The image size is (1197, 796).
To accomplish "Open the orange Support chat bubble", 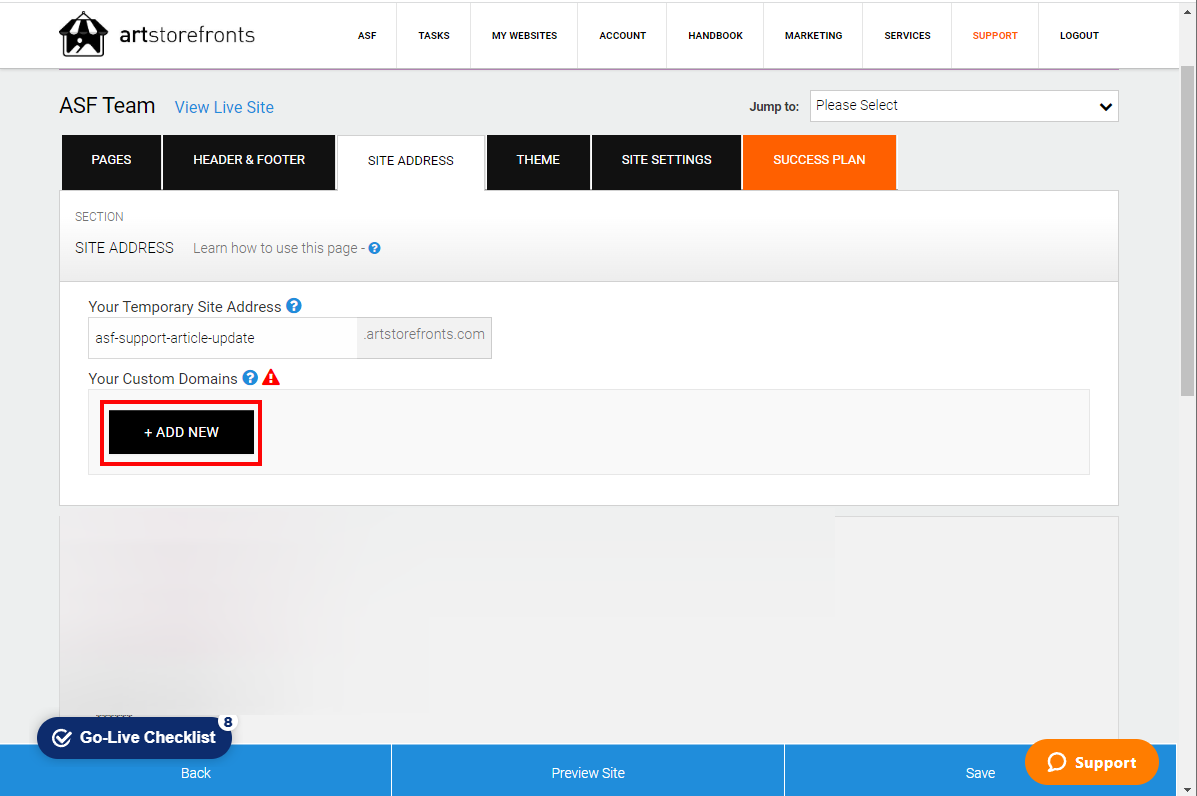I will coord(1092,762).
